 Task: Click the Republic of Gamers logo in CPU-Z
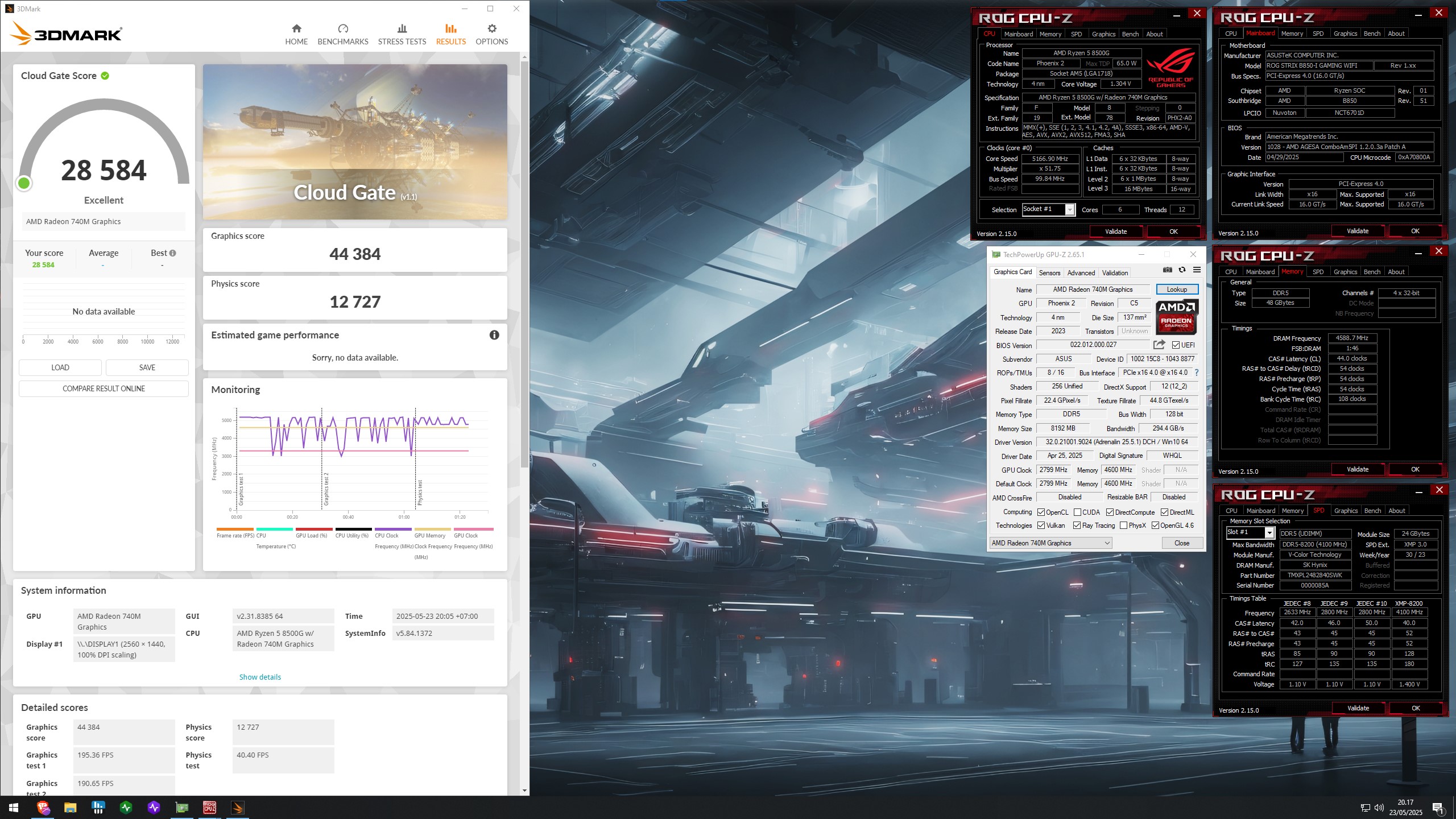(1170, 68)
